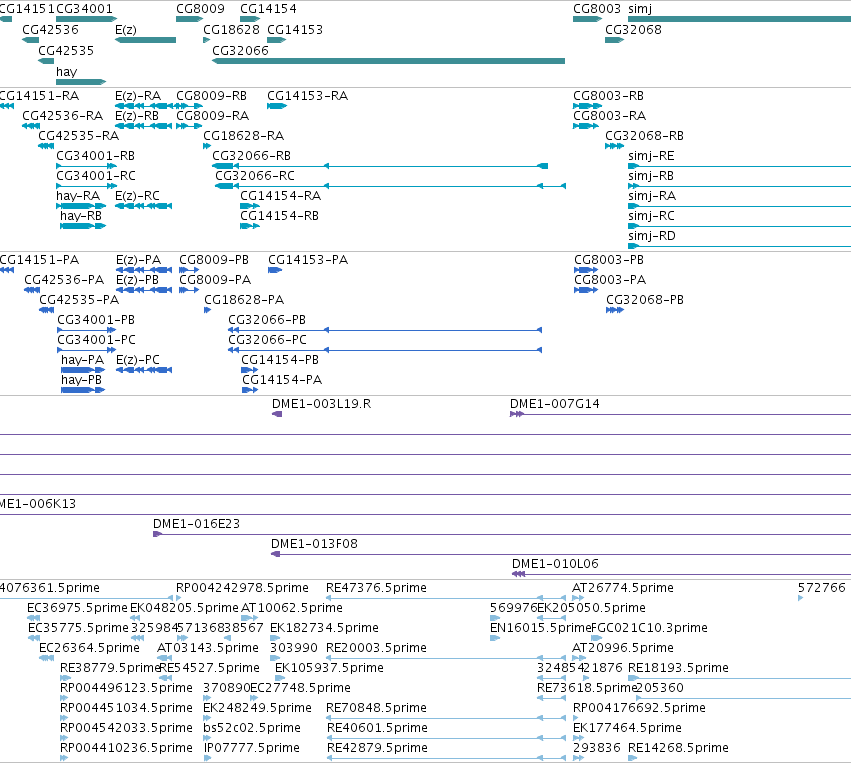Click protein CG32066-PB label
The width and height of the screenshot is (851, 763).
pos(266,320)
